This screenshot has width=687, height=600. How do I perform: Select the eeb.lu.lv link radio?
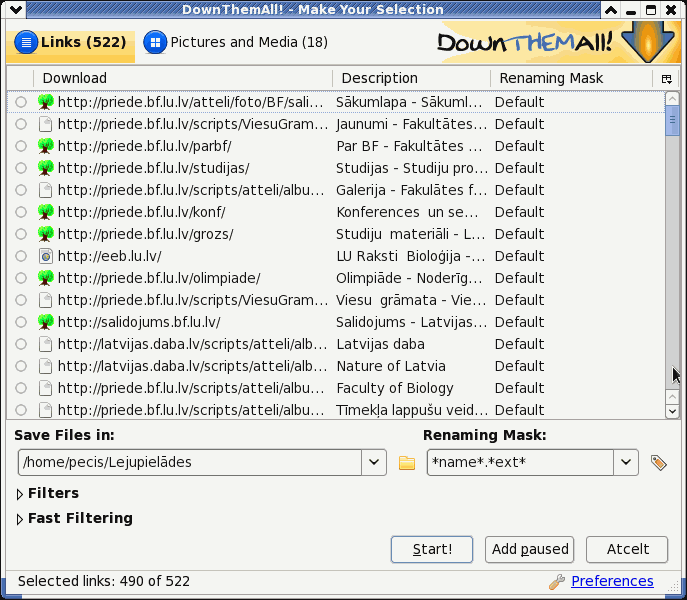(21, 256)
